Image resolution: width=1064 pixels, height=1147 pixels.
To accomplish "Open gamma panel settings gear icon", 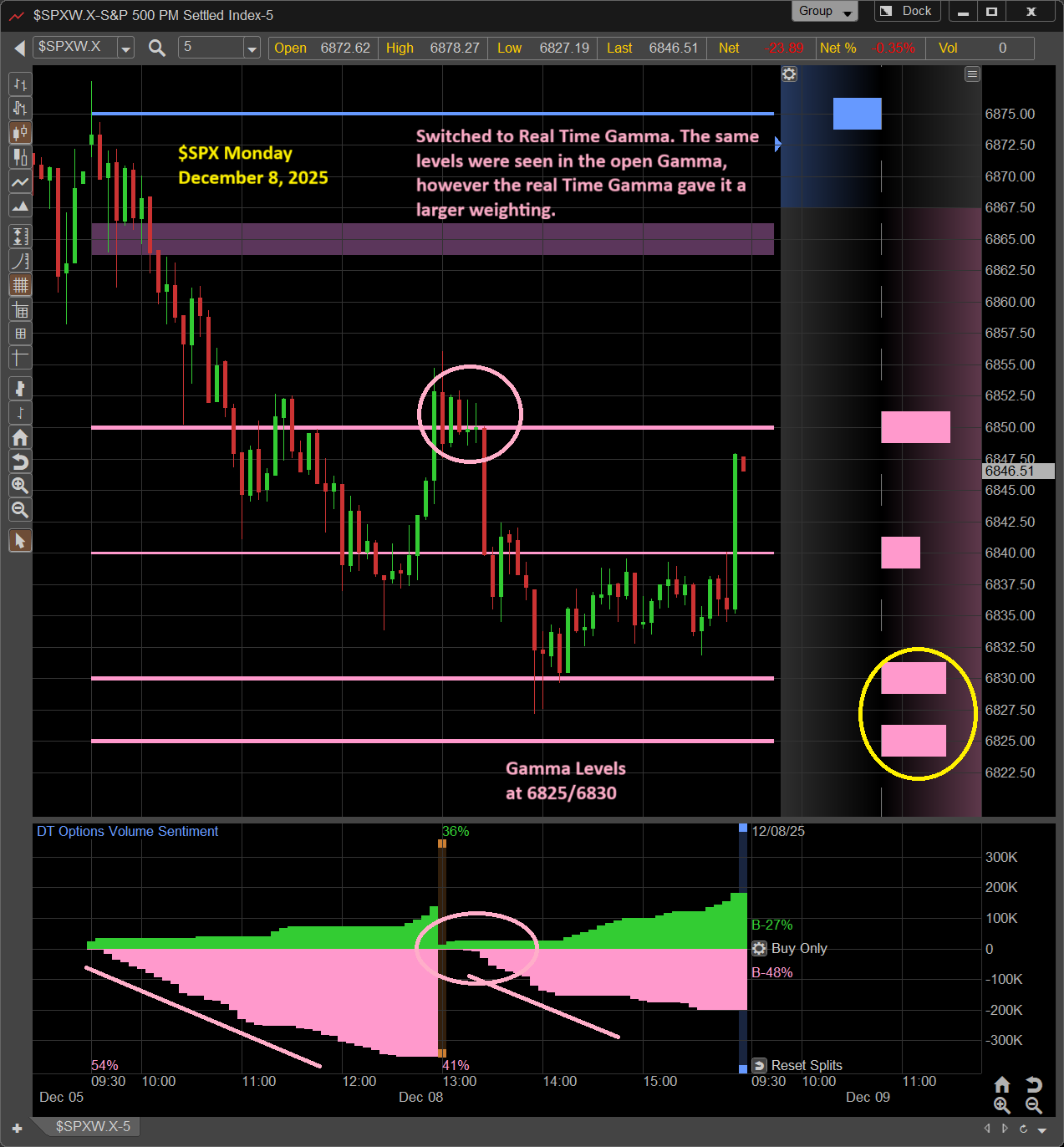I will point(789,74).
